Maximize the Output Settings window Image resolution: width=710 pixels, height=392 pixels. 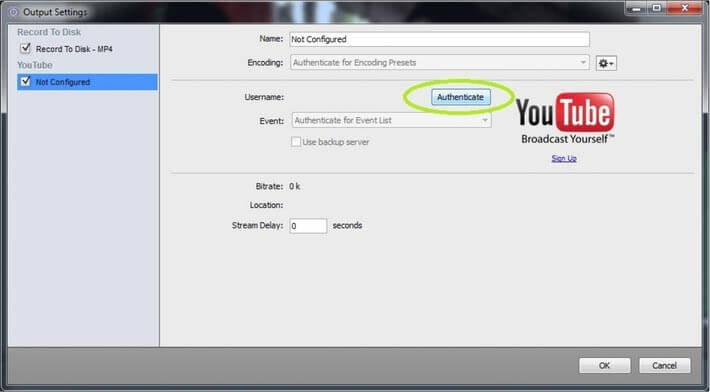[657, 8]
